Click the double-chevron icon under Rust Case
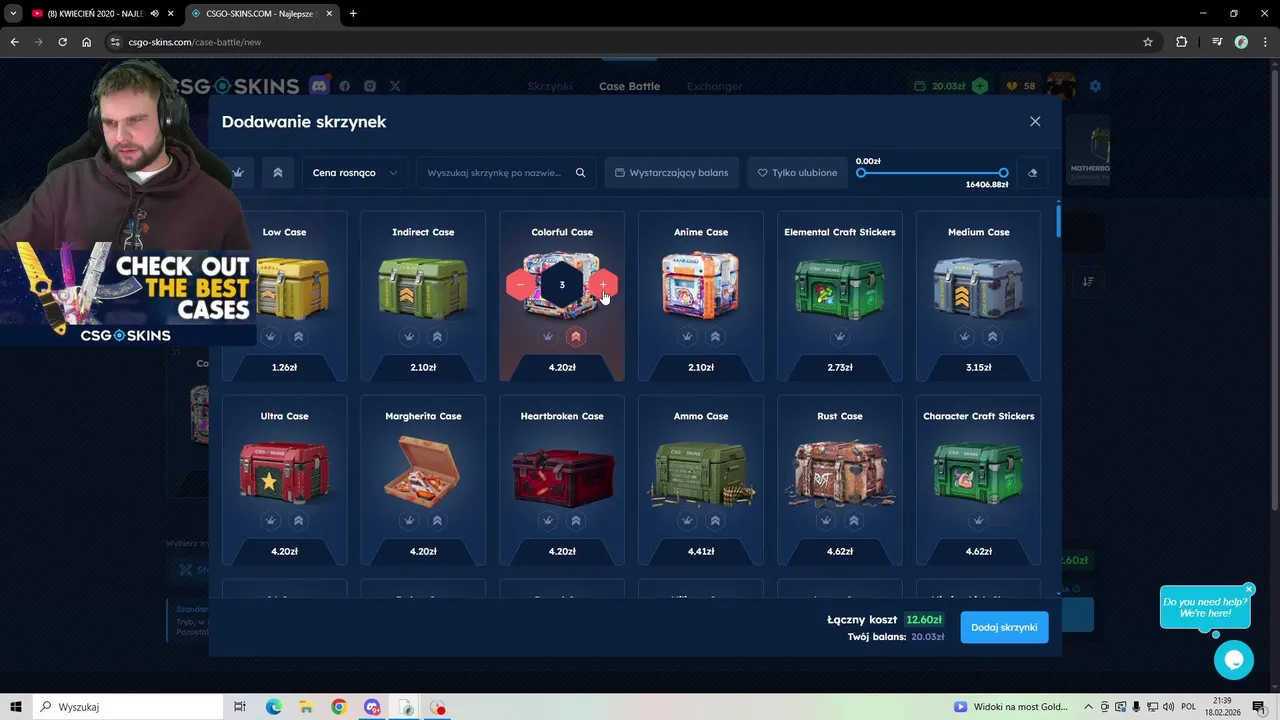1280x720 pixels. [x=854, y=521]
